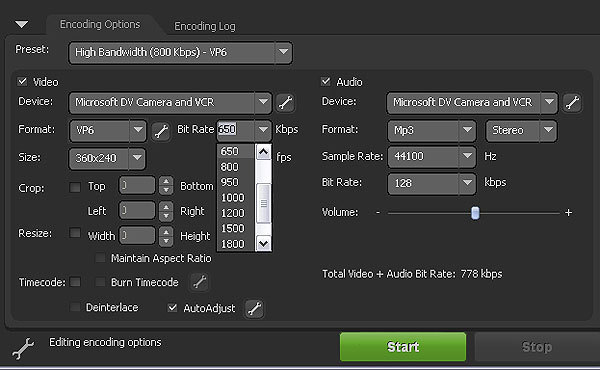
Task: Adjust the Volume slider handle
Action: coord(475,213)
